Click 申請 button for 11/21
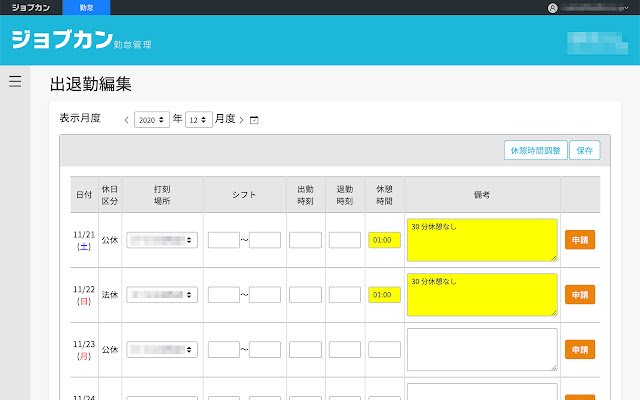The width and height of the screenshot is (640, 400). coord(580,240)
